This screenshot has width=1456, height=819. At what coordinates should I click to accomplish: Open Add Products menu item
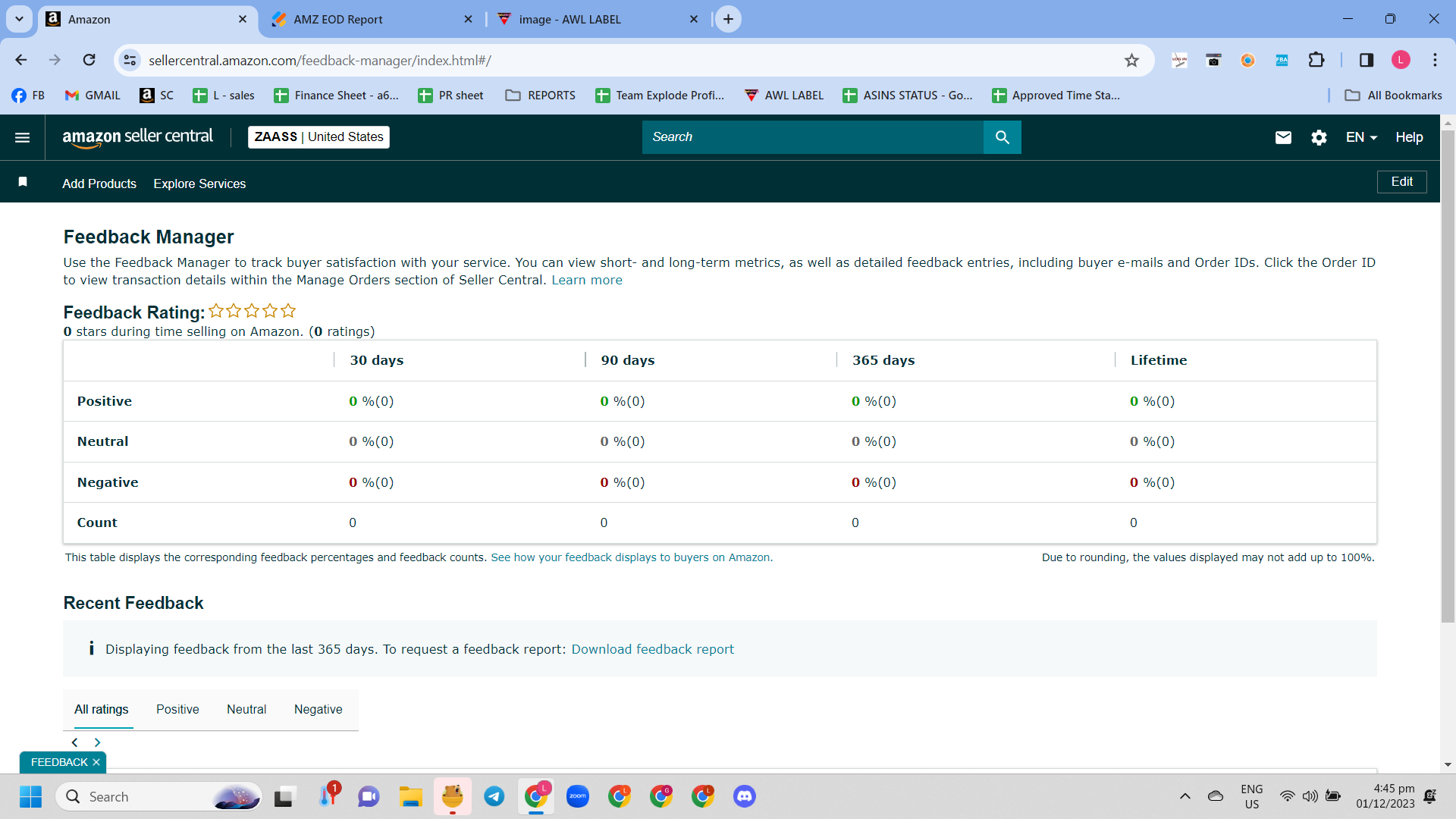pyautogui.click(x=99, y=184)
